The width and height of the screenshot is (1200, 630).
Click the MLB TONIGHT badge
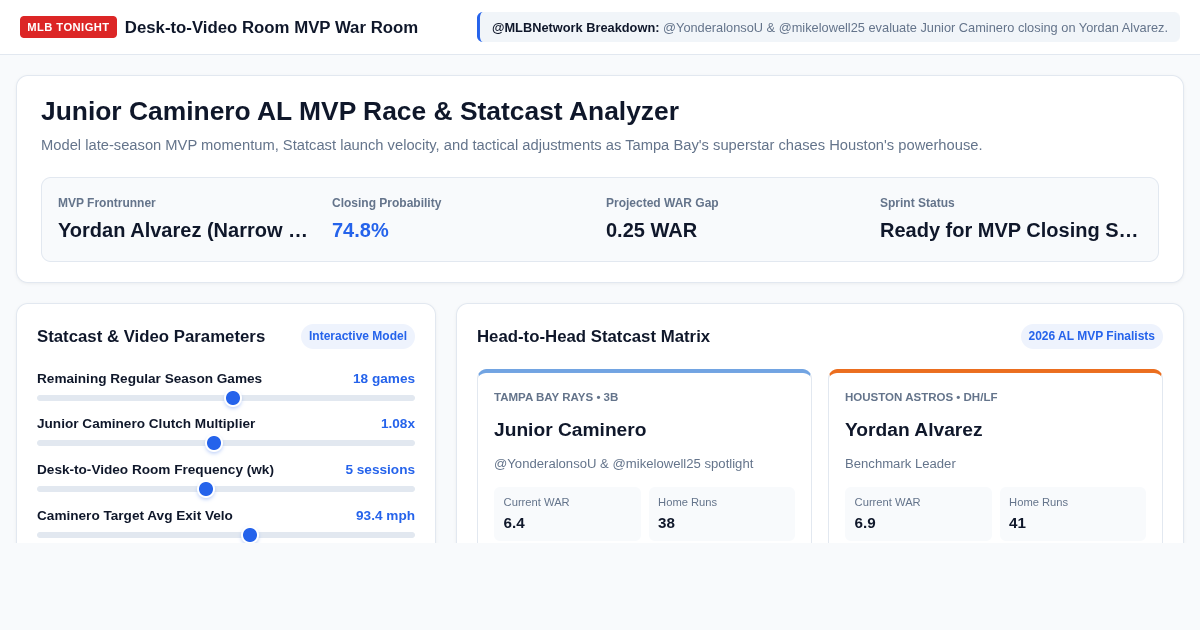pos(68,27)
